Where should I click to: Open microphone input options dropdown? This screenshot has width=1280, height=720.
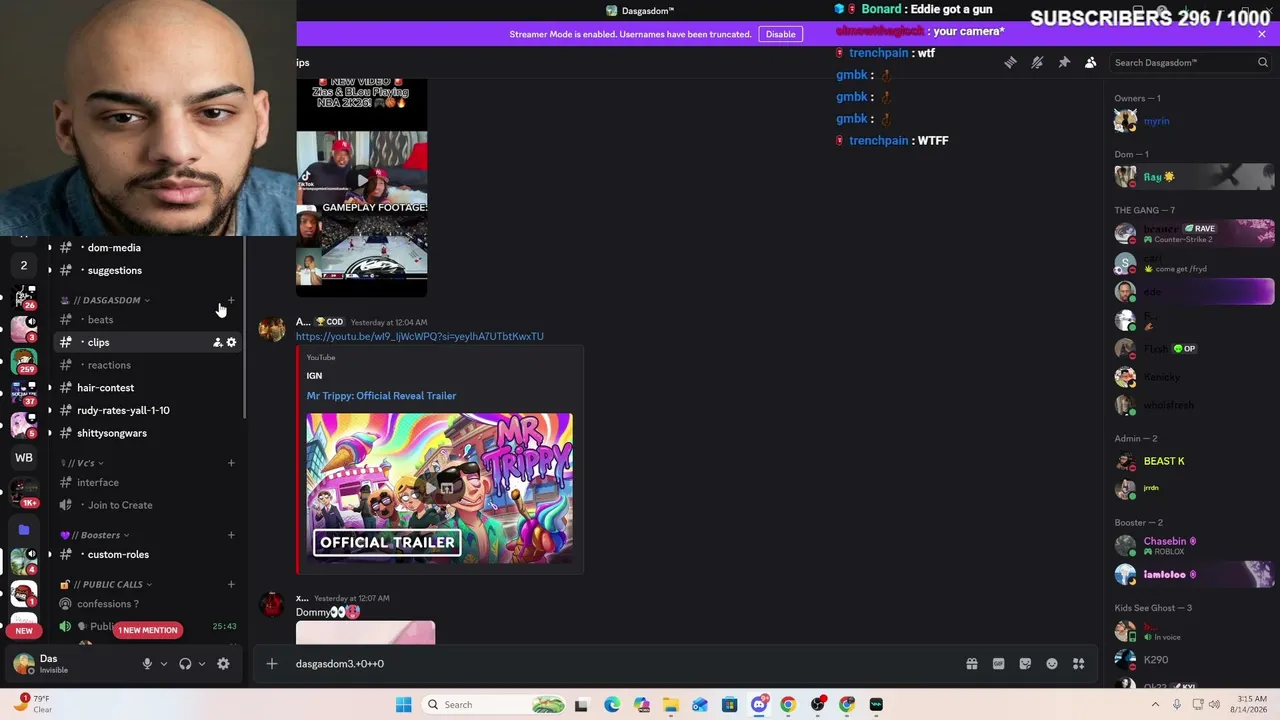(164, 664)
